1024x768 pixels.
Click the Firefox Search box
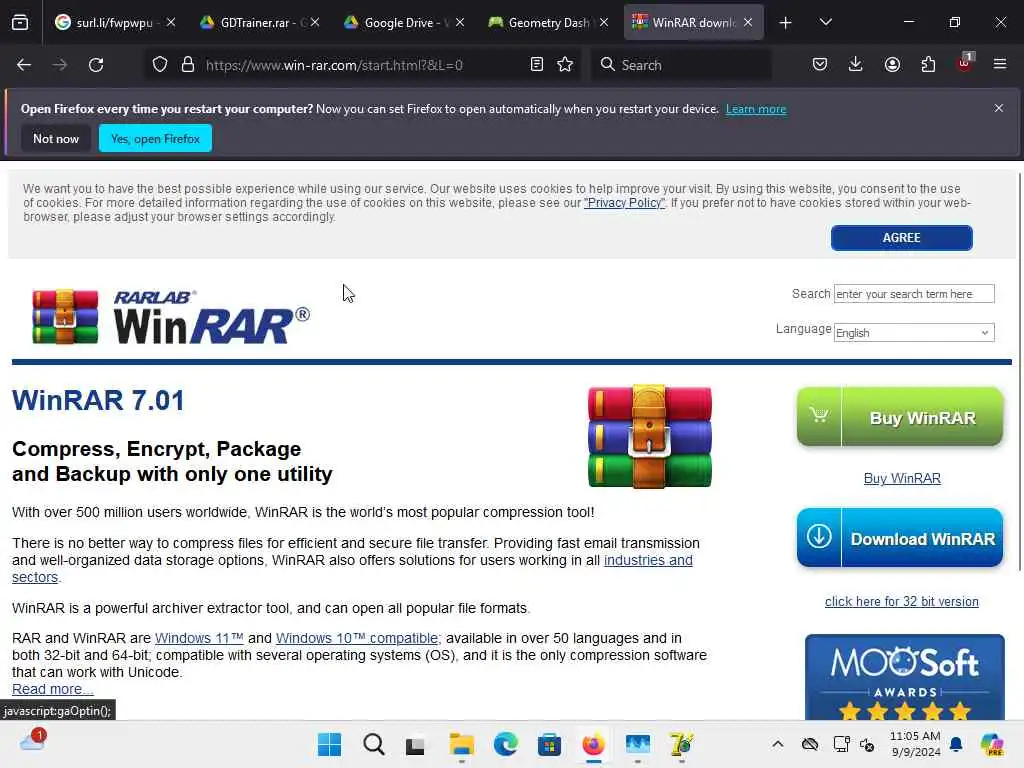point(681,65)
